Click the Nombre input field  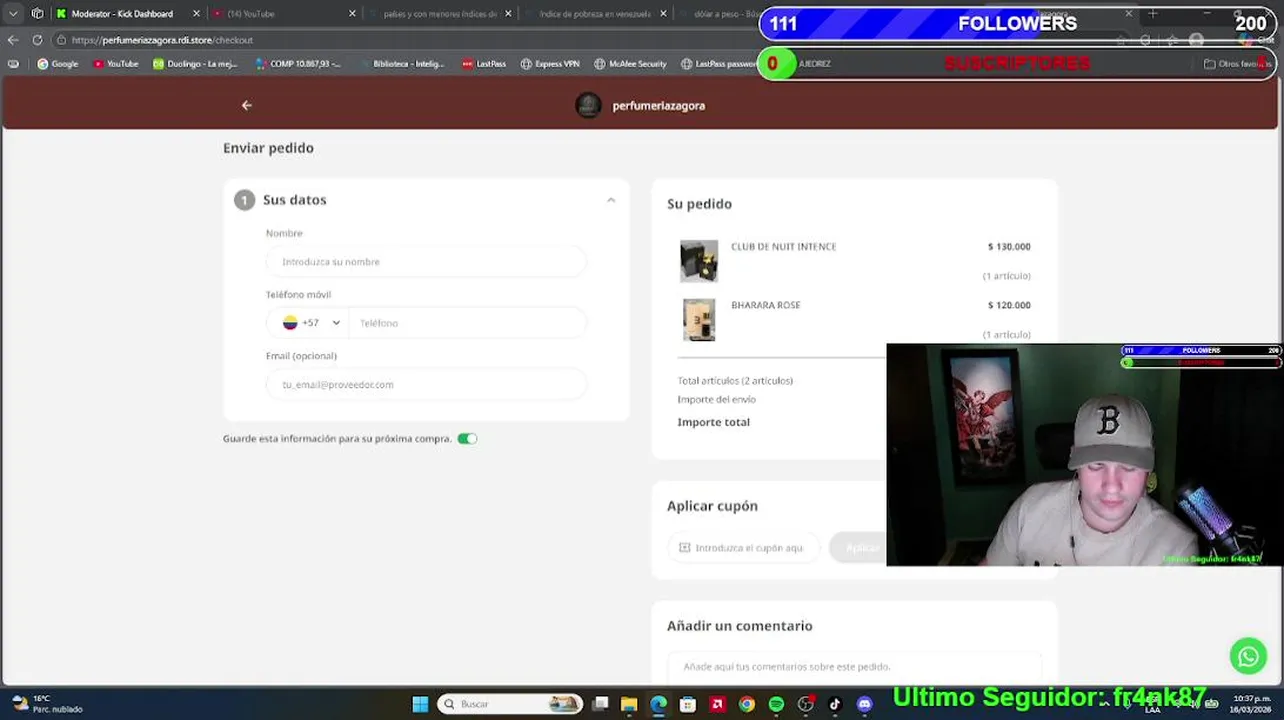426,262
